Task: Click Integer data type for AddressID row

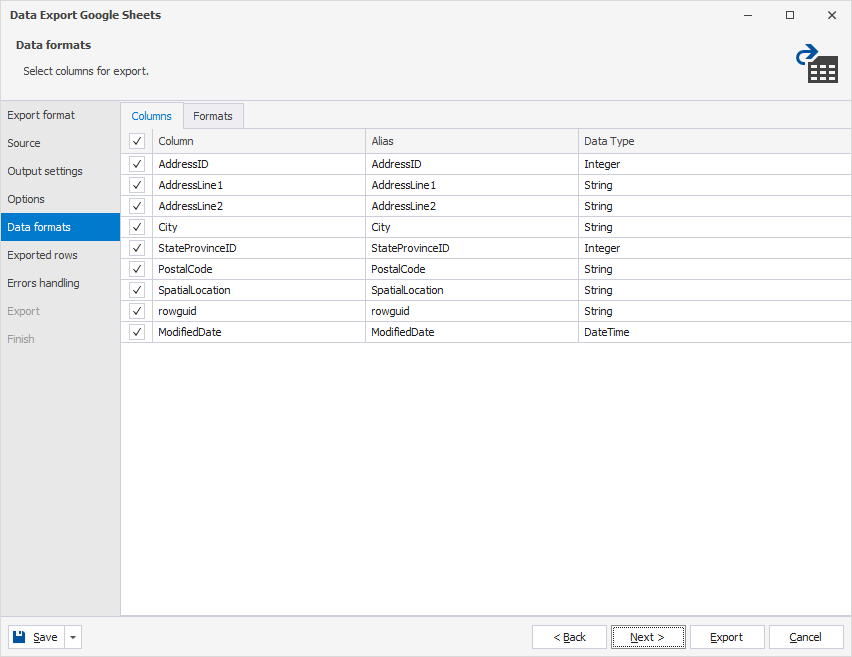Action: pyautogui.click(x=715, y=164)
